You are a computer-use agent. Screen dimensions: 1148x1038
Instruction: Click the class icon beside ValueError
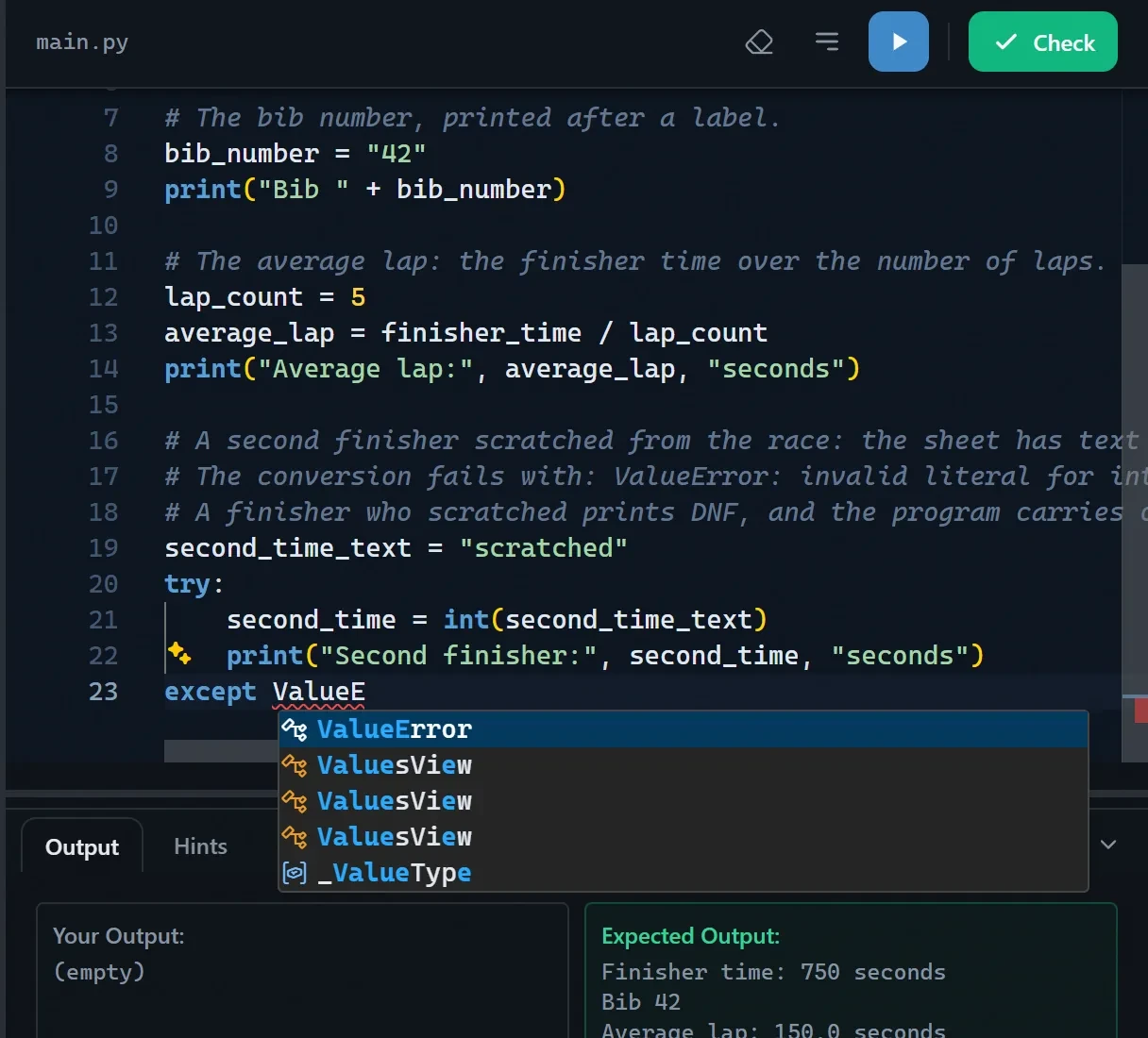[295, 729]
